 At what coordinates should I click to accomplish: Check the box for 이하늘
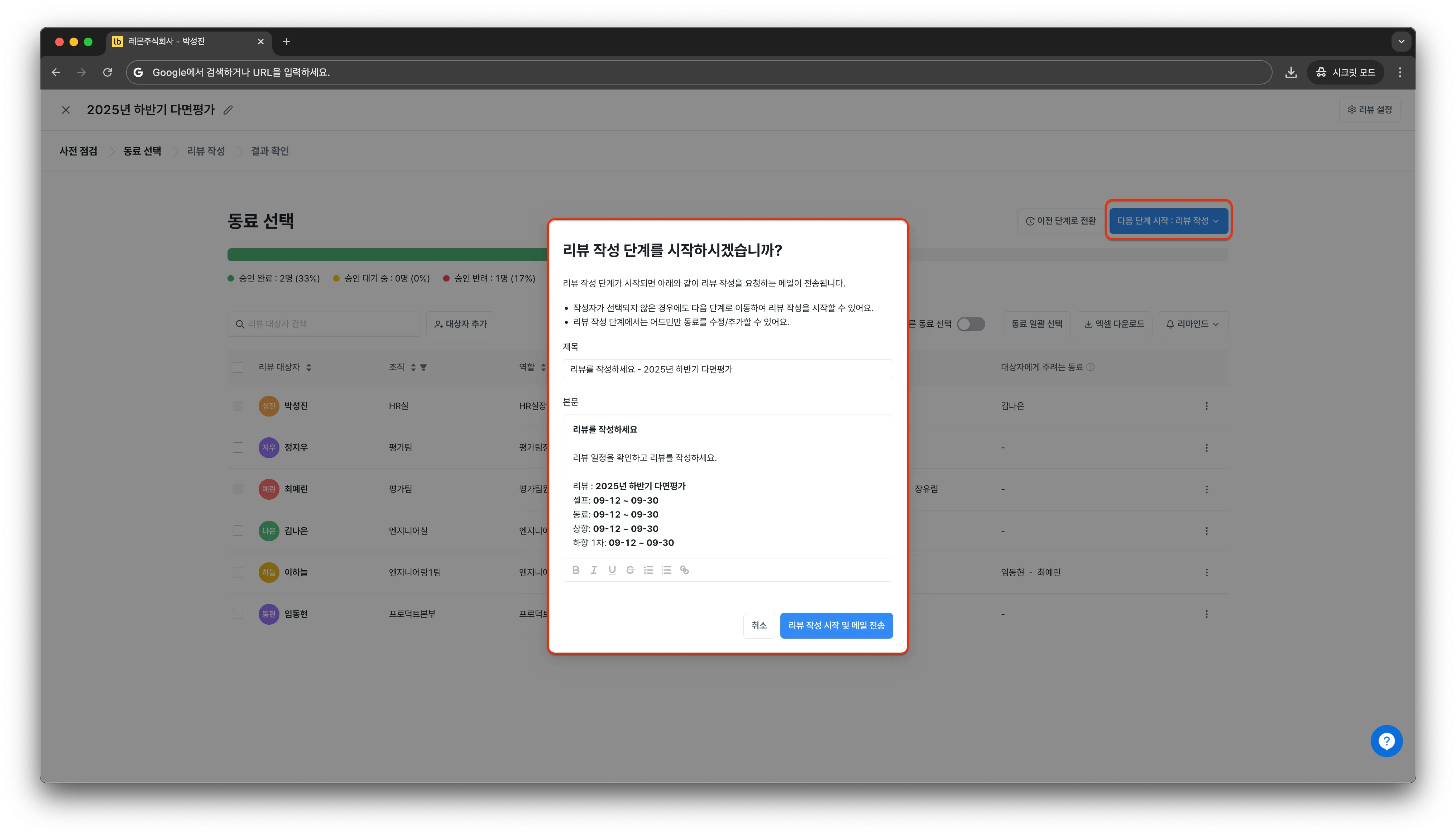[x=238, y=572]
